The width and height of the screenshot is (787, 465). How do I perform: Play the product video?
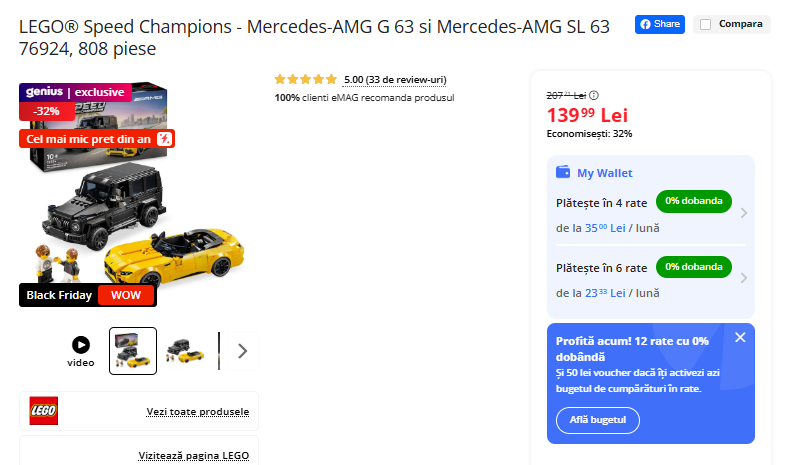pyautogui.click(x=81, y=345)
